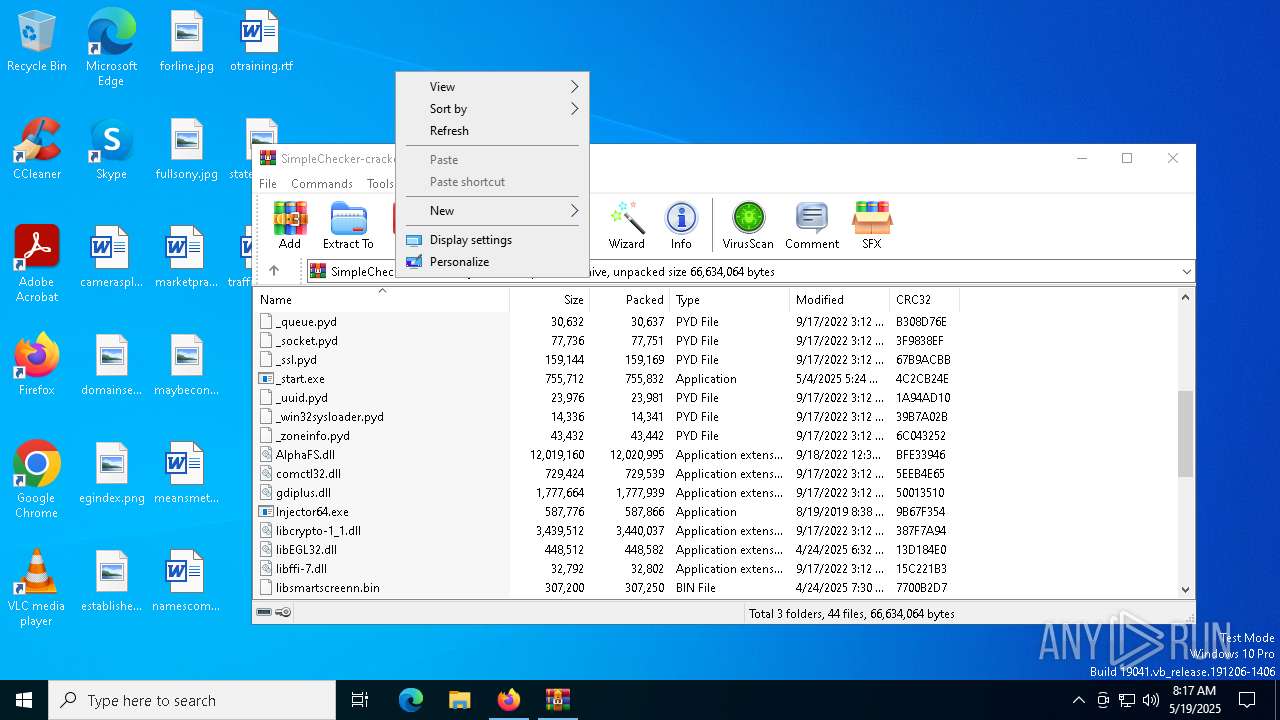
Task: Select Skype desktop icon
Action: tap(111, 150)
